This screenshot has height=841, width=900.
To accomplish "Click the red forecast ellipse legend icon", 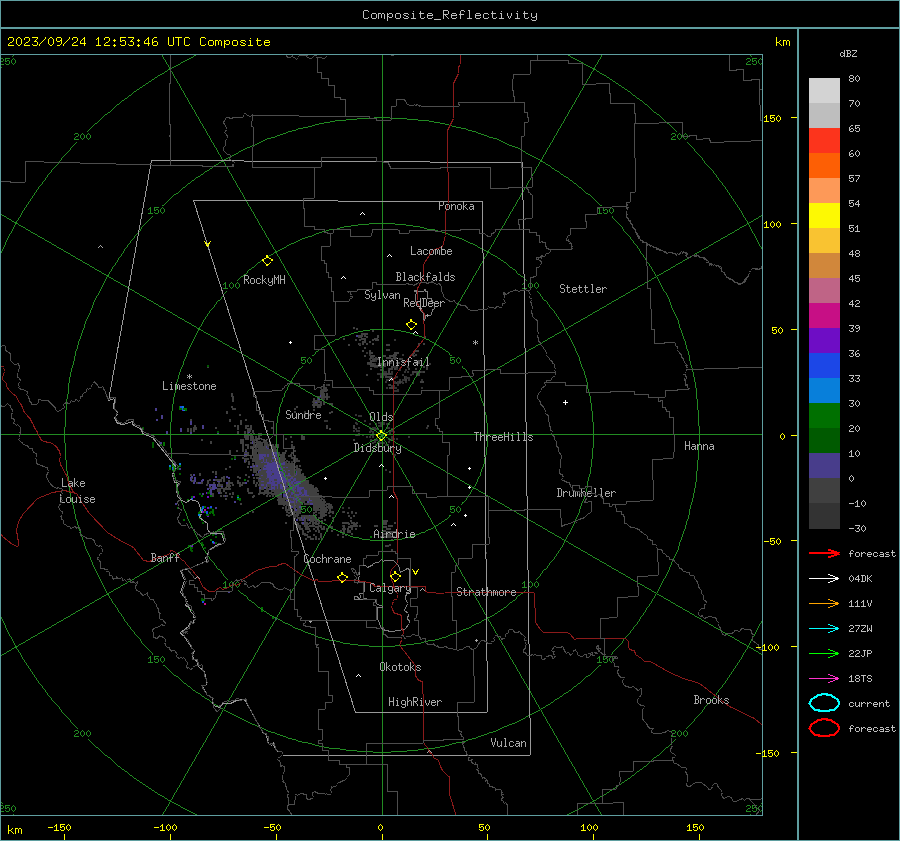I will pyautogui.click(x=824, y=728).
